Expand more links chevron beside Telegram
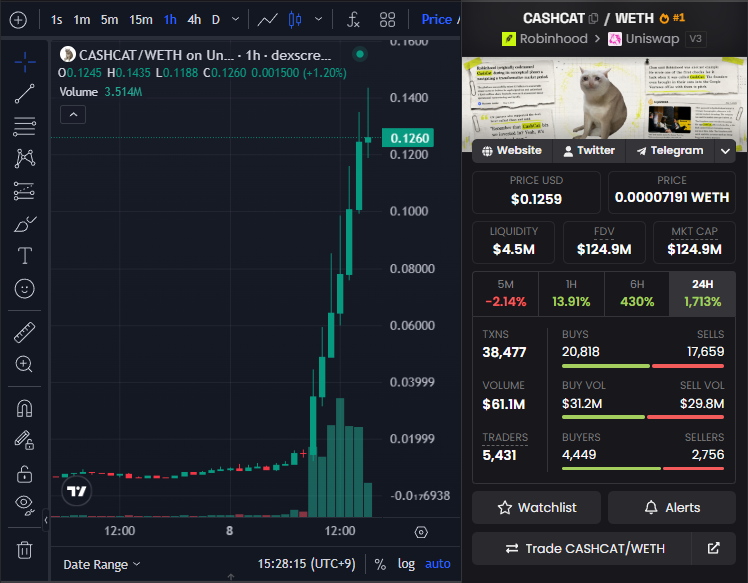The width and height of the screenshot is (748, 583). click(725, 151)
